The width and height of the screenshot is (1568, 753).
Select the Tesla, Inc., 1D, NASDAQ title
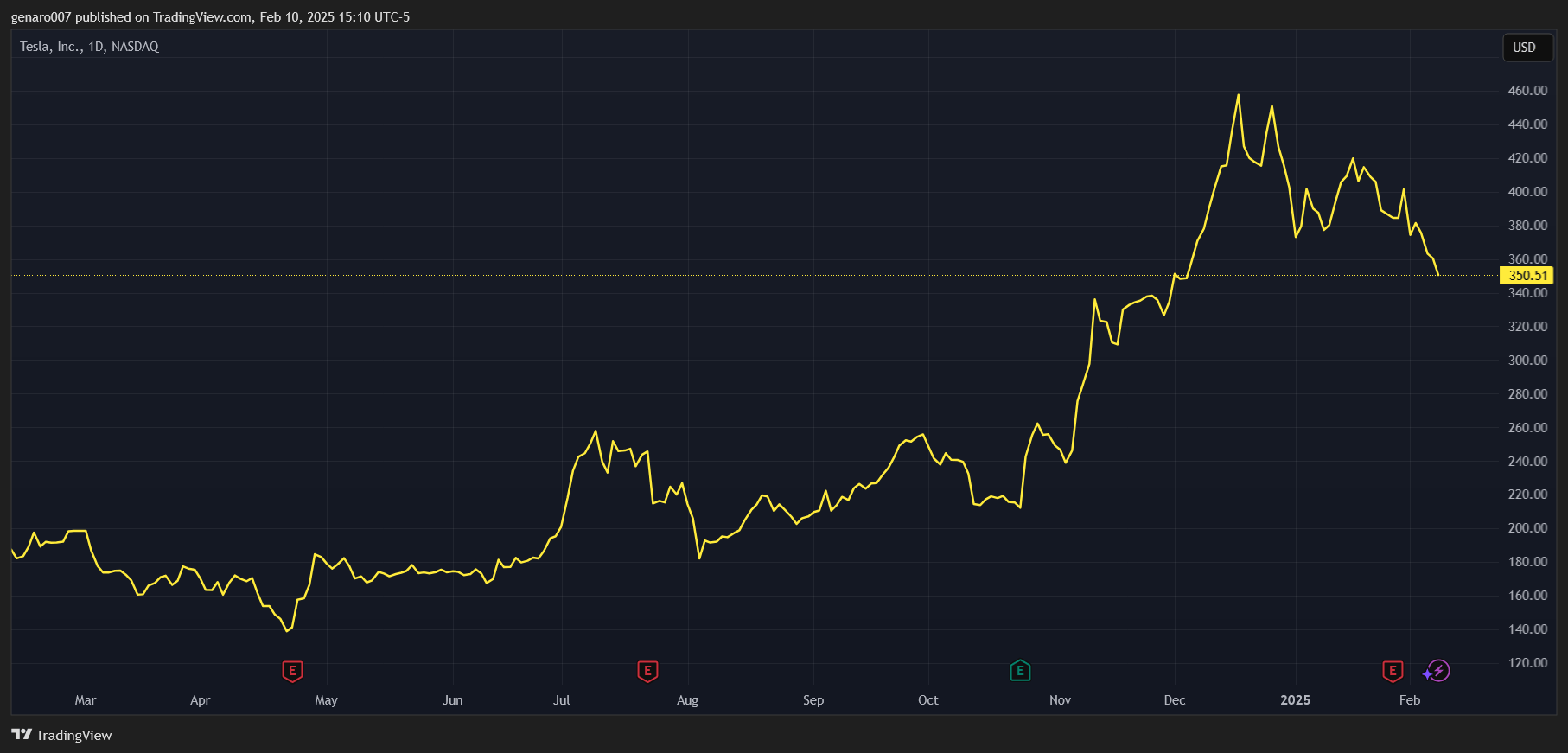pos(89,47)
